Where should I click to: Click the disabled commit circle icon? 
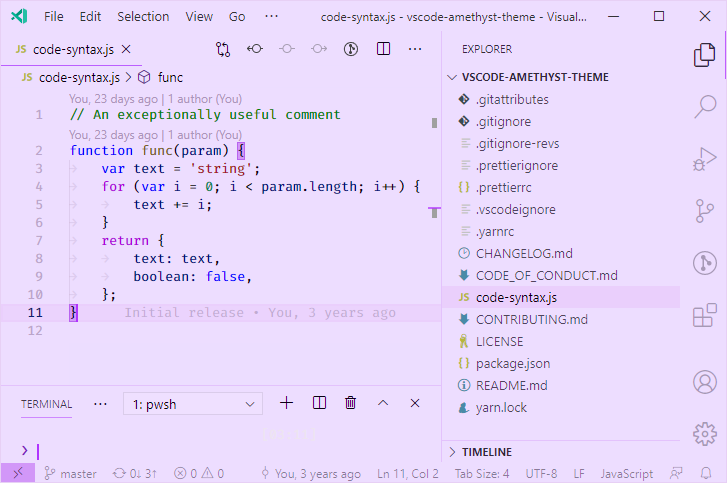[287, 49]
